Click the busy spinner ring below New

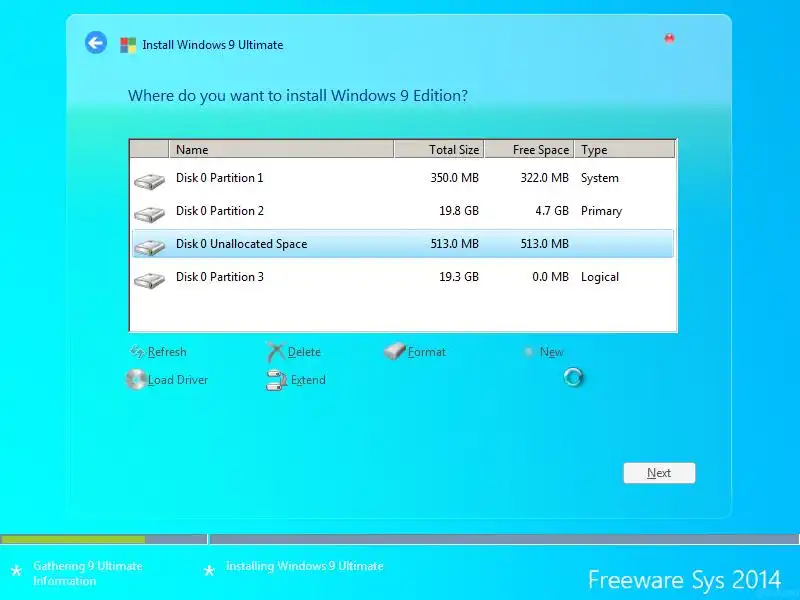pyautogui.click(x=573, y=378)
